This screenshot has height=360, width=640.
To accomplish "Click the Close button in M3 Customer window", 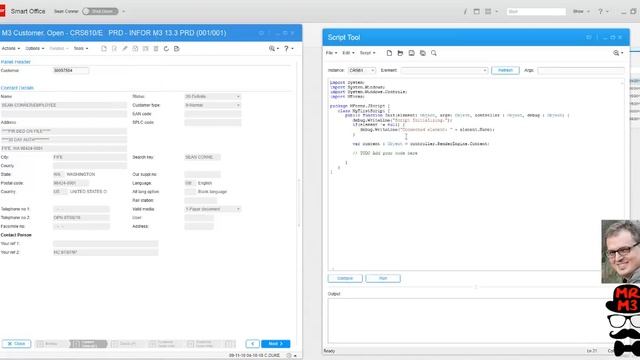I will pos(16,344).
